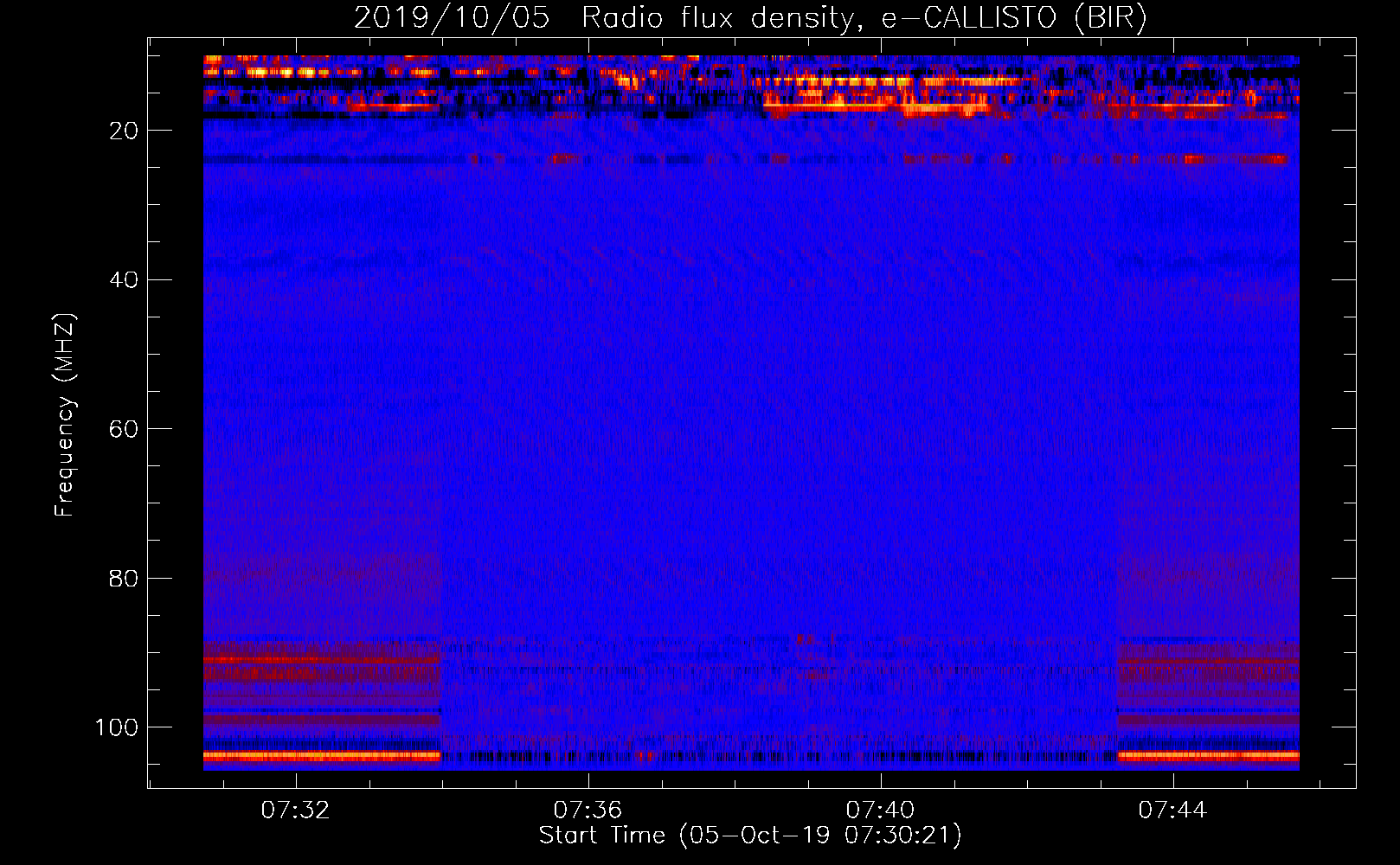Click the 100 MHz frequency tick label

[x=117, y=727]
